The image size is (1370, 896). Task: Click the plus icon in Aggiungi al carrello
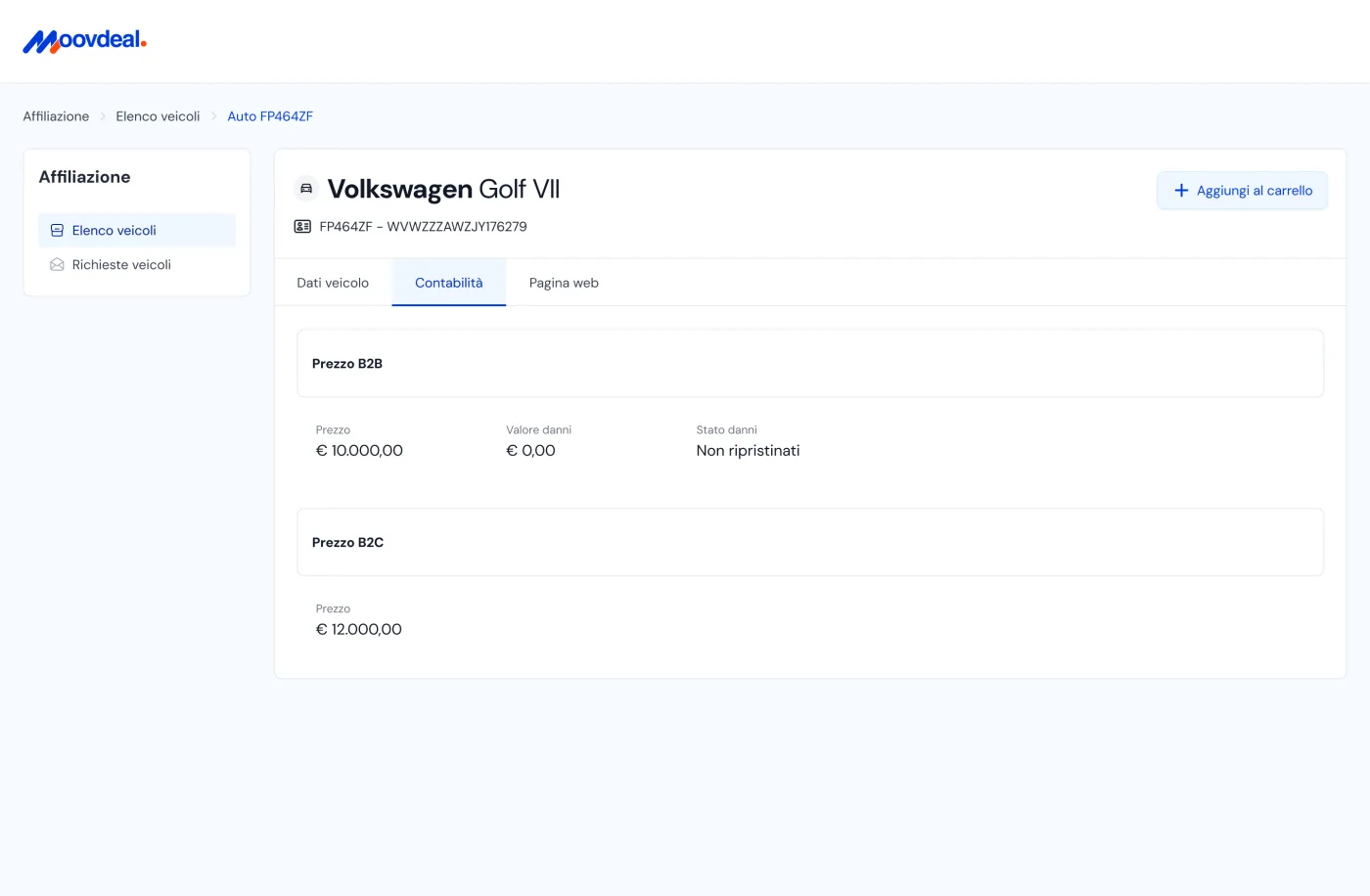click(1181, 191)
